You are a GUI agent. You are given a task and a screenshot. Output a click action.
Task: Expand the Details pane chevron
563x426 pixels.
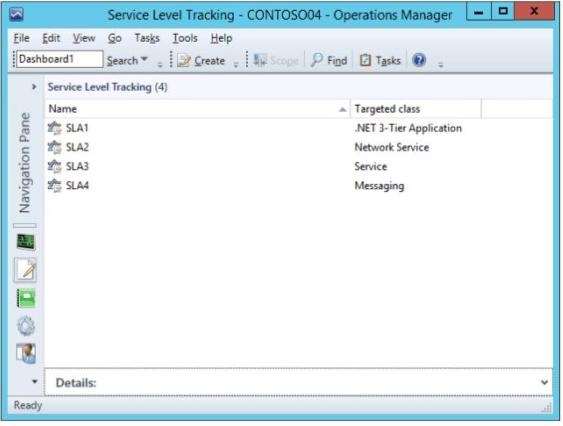click(544, 382)
